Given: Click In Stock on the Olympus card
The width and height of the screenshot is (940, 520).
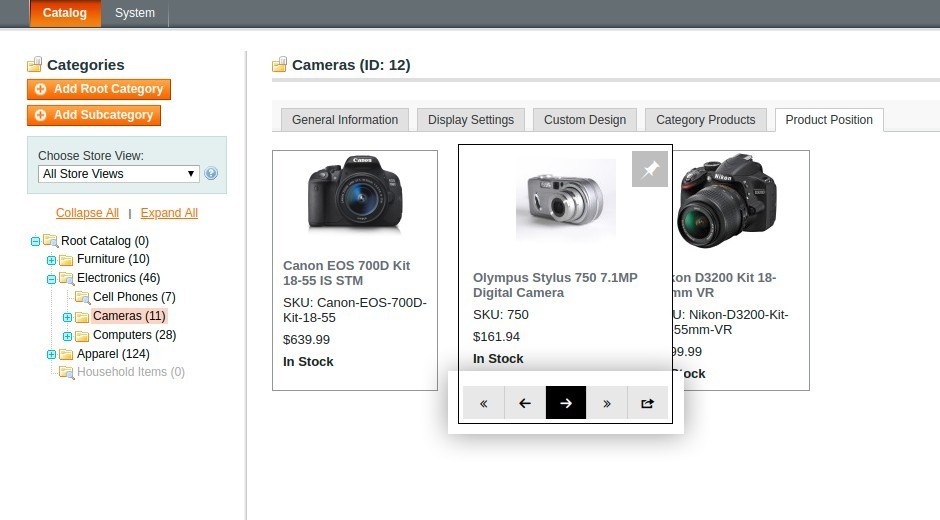Looking at the screenshot, I should point(498,359).
